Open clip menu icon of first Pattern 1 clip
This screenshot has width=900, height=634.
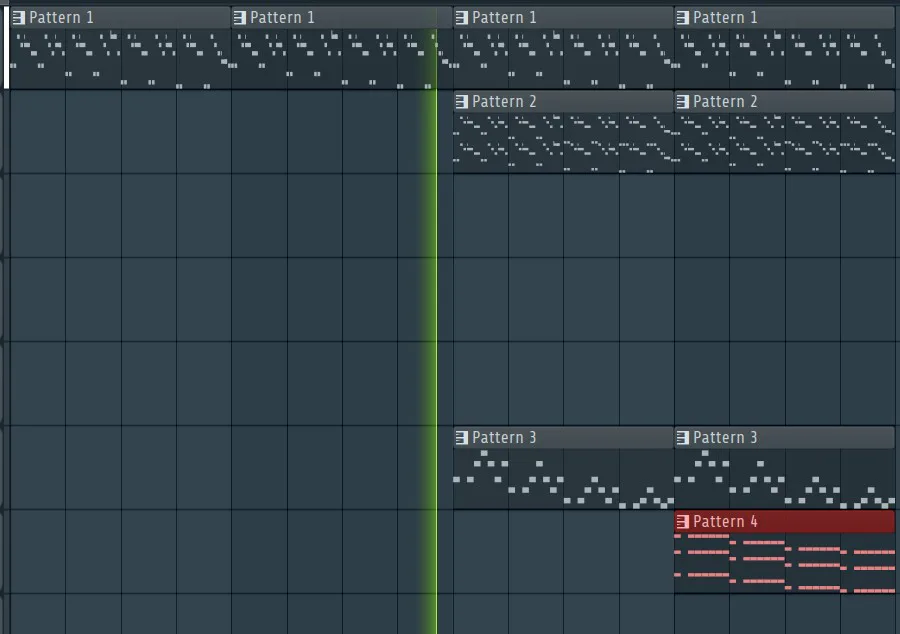pyautogui.click(x=18, y=18)
